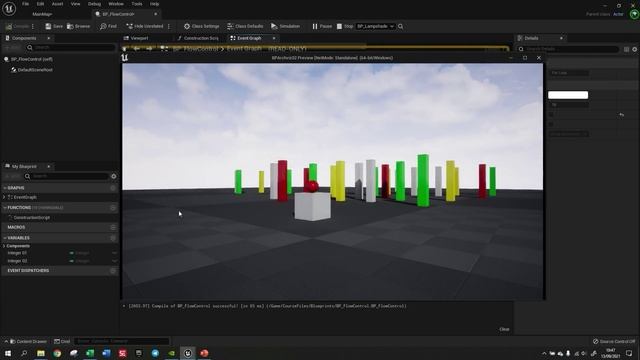This screenshot has height=360, width=640.
Task: Click the My Blueprint search field
Action: (x=67, y=176)
